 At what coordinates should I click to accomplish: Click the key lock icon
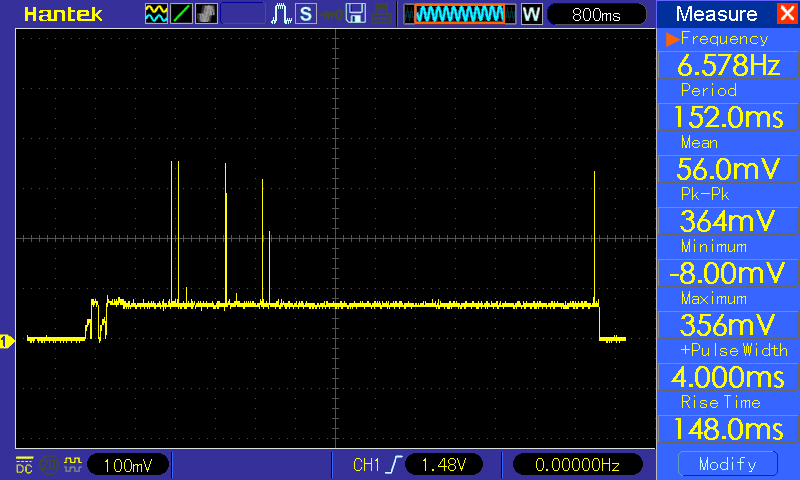click(331, 14)
